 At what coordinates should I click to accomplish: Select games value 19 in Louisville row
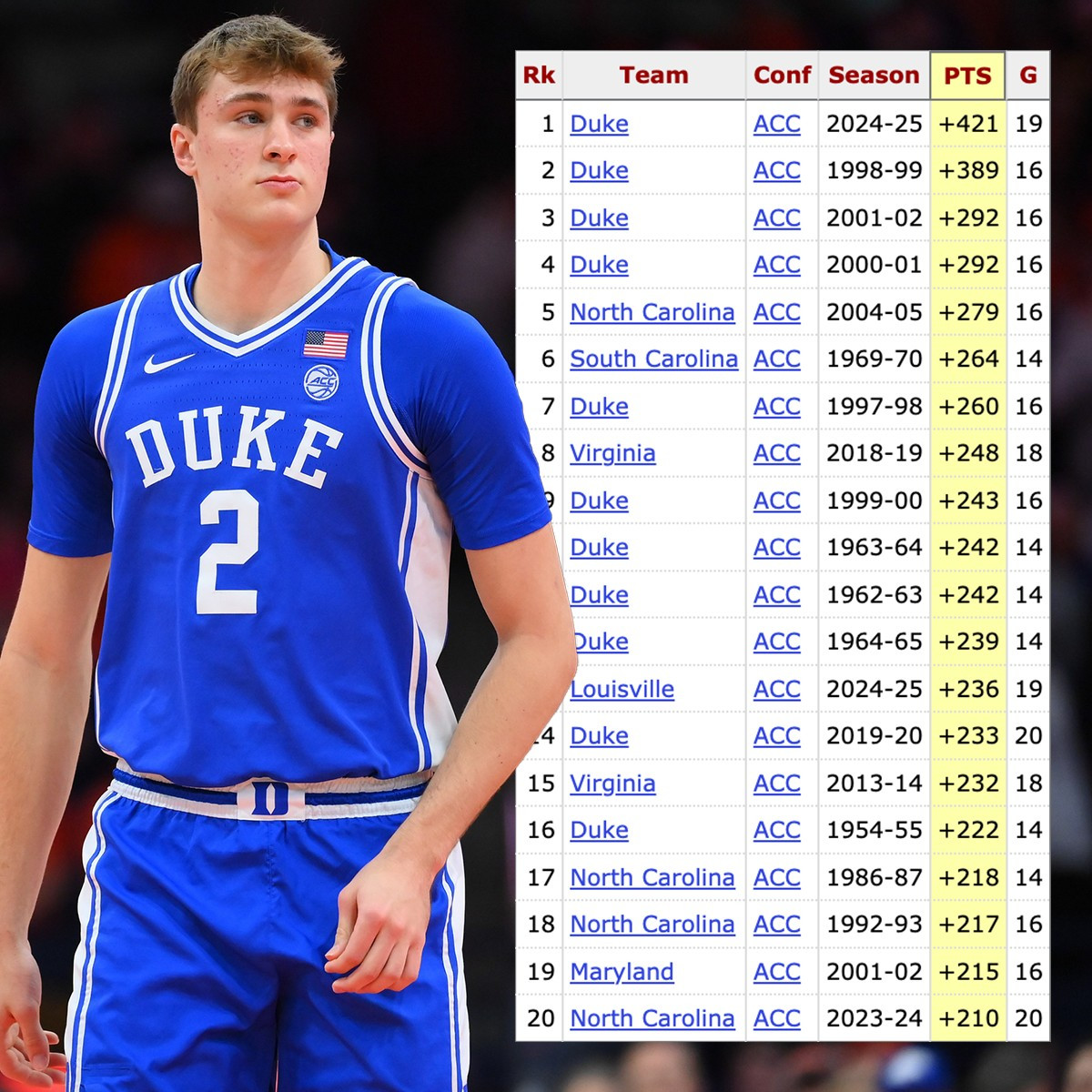(x=1028, y=689)
